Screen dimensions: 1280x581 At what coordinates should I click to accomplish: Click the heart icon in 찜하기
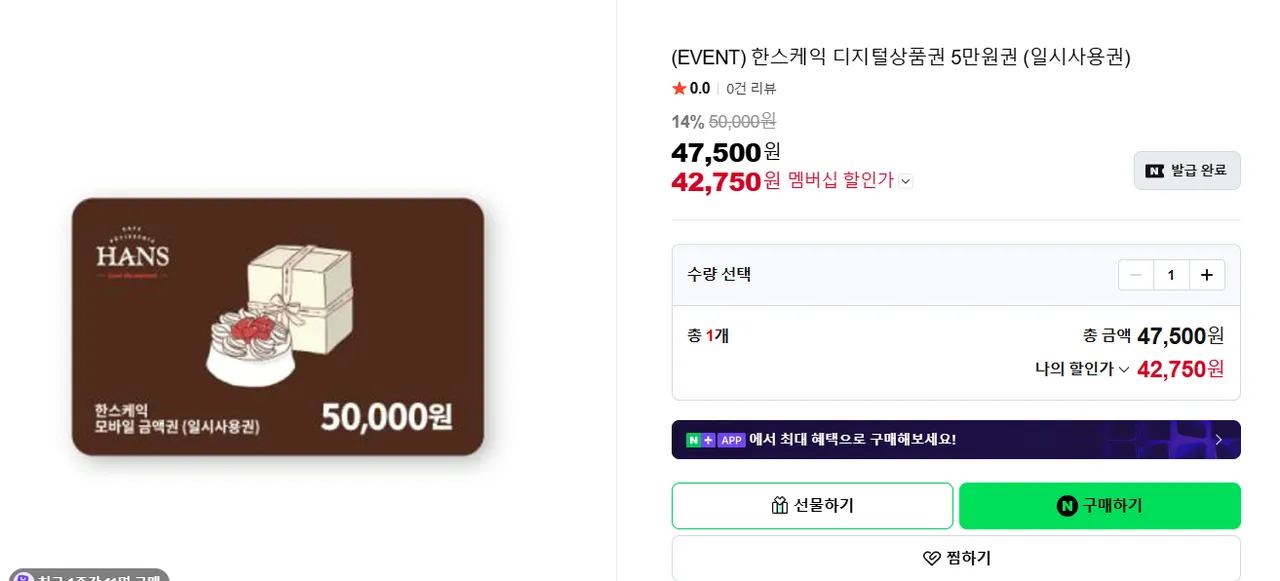(931, 558)
